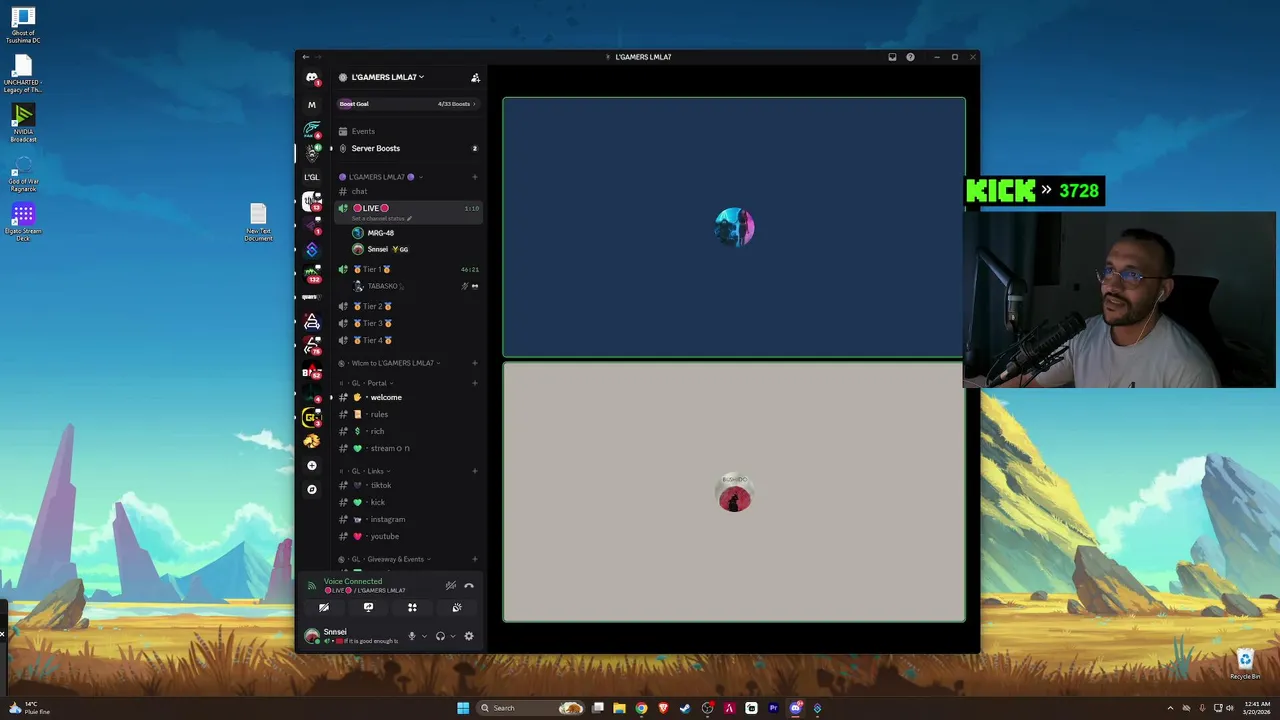This screenshot has height=720, width=1280.
Task: Open server with 132 unread badge
Action: [312, 273]
